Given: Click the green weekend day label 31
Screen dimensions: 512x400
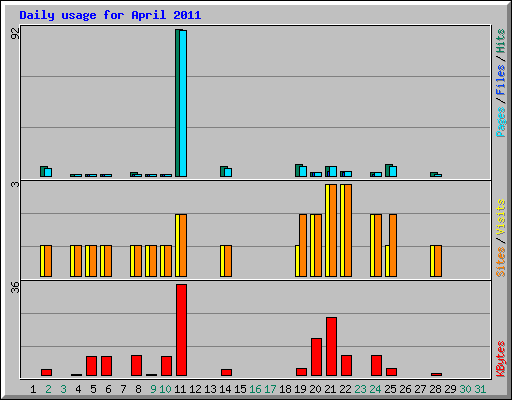Looking at the screenshot, I should [x=480, y=389].
